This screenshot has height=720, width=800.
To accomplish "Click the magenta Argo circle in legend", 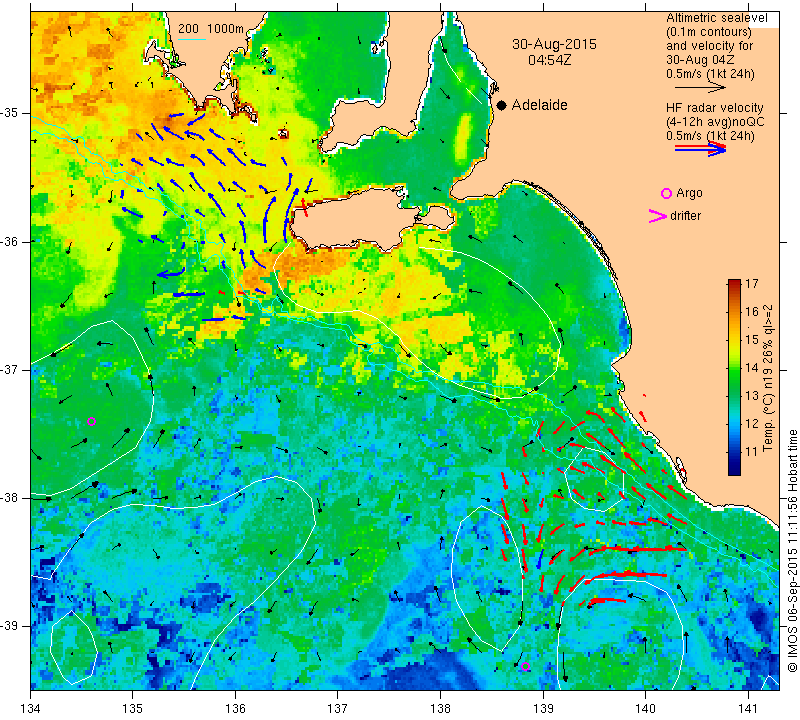I will tap(666, 193).
